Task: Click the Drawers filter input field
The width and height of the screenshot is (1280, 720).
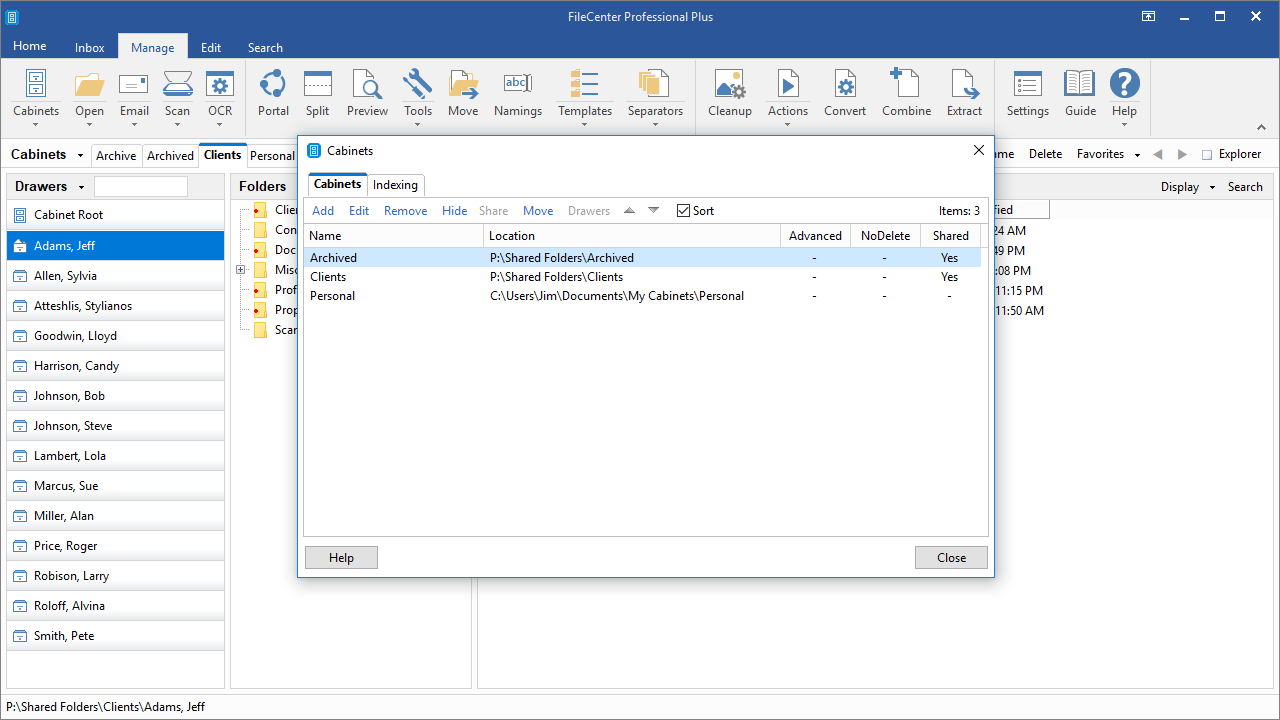Action: (x=141, y=186)
